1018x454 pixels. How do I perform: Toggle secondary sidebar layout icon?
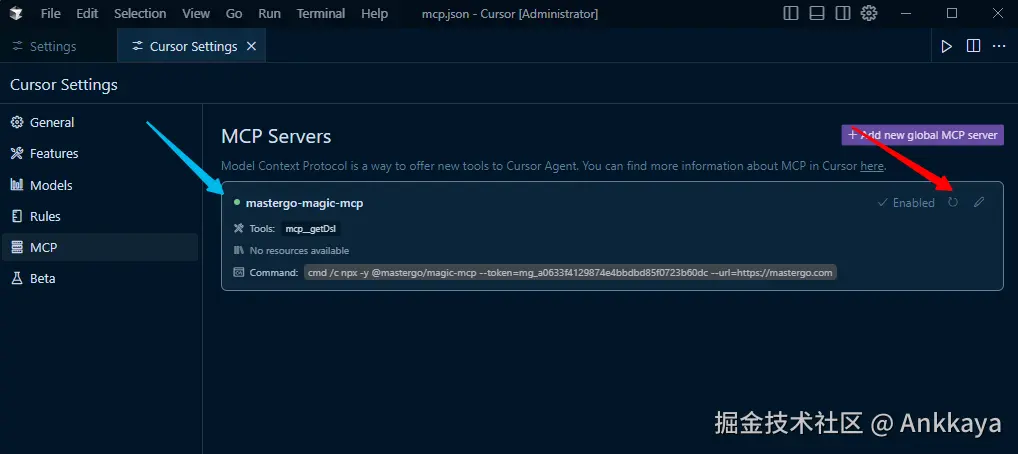(x=843, y=13)
